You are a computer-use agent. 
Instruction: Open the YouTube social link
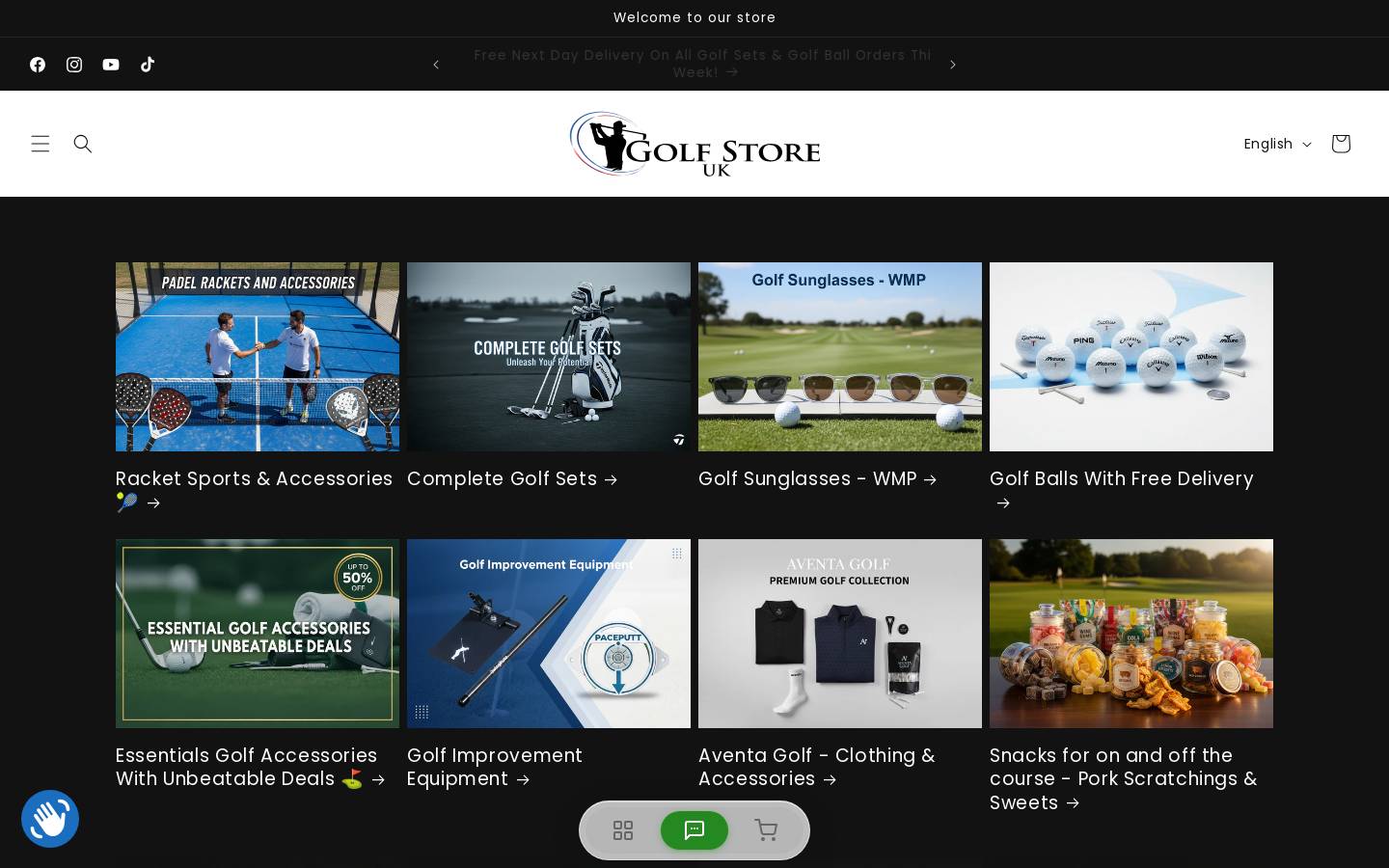tap(111, 65)
